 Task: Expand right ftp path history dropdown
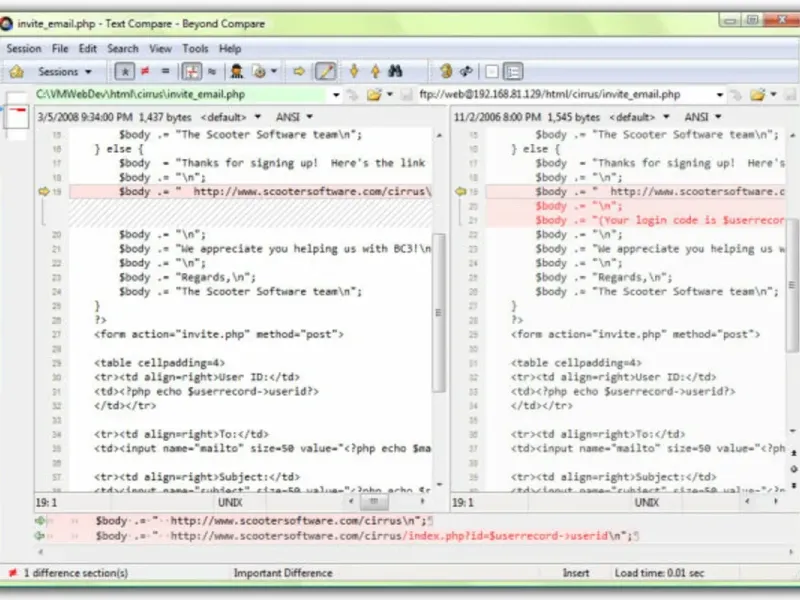coord(719,95)
